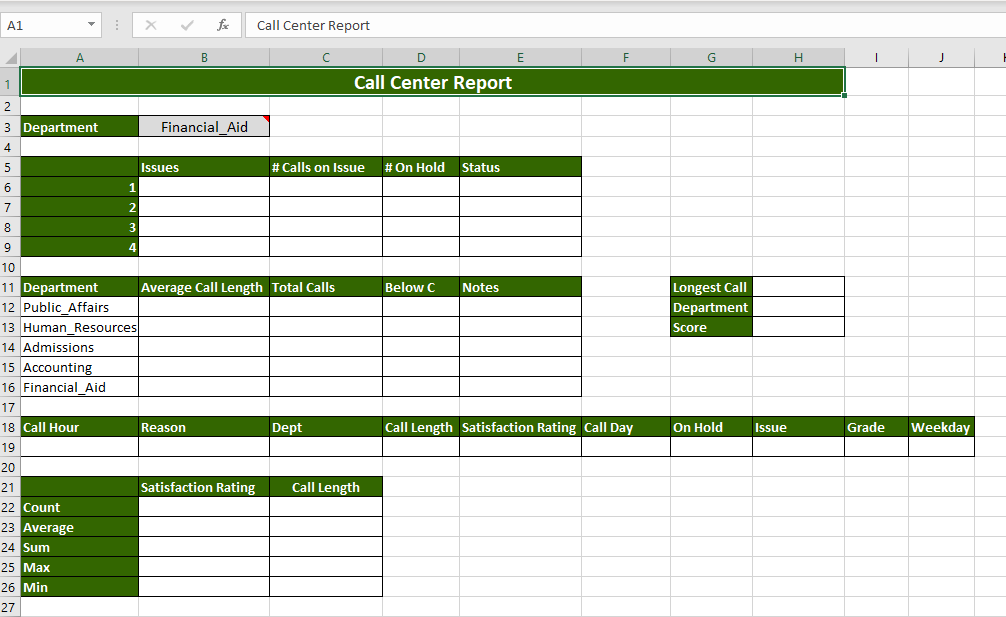Select the Min label cell

pos(80,587)
